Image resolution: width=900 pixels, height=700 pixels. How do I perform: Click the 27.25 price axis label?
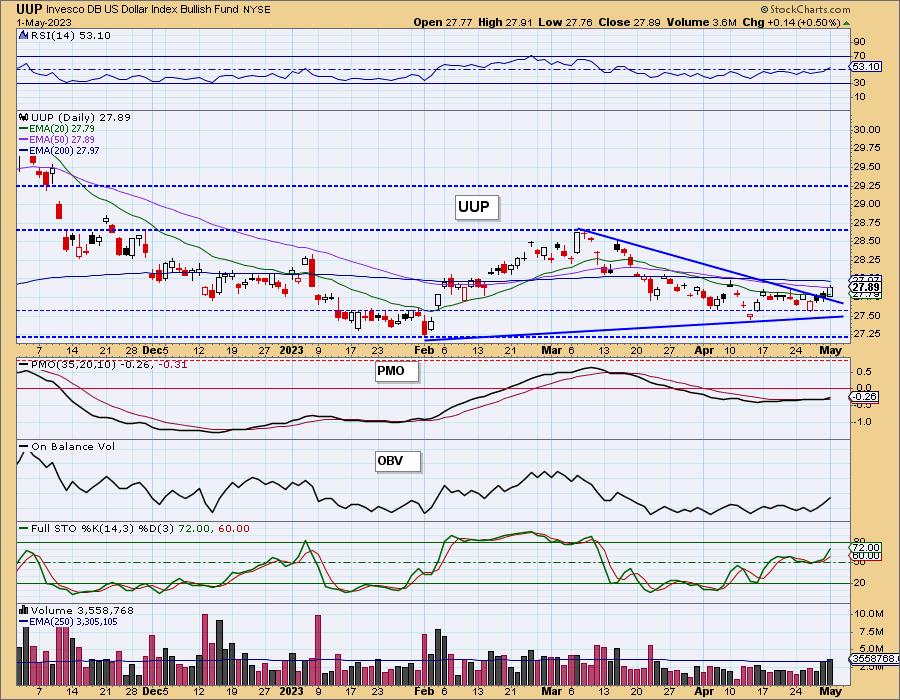click(867, 334)
